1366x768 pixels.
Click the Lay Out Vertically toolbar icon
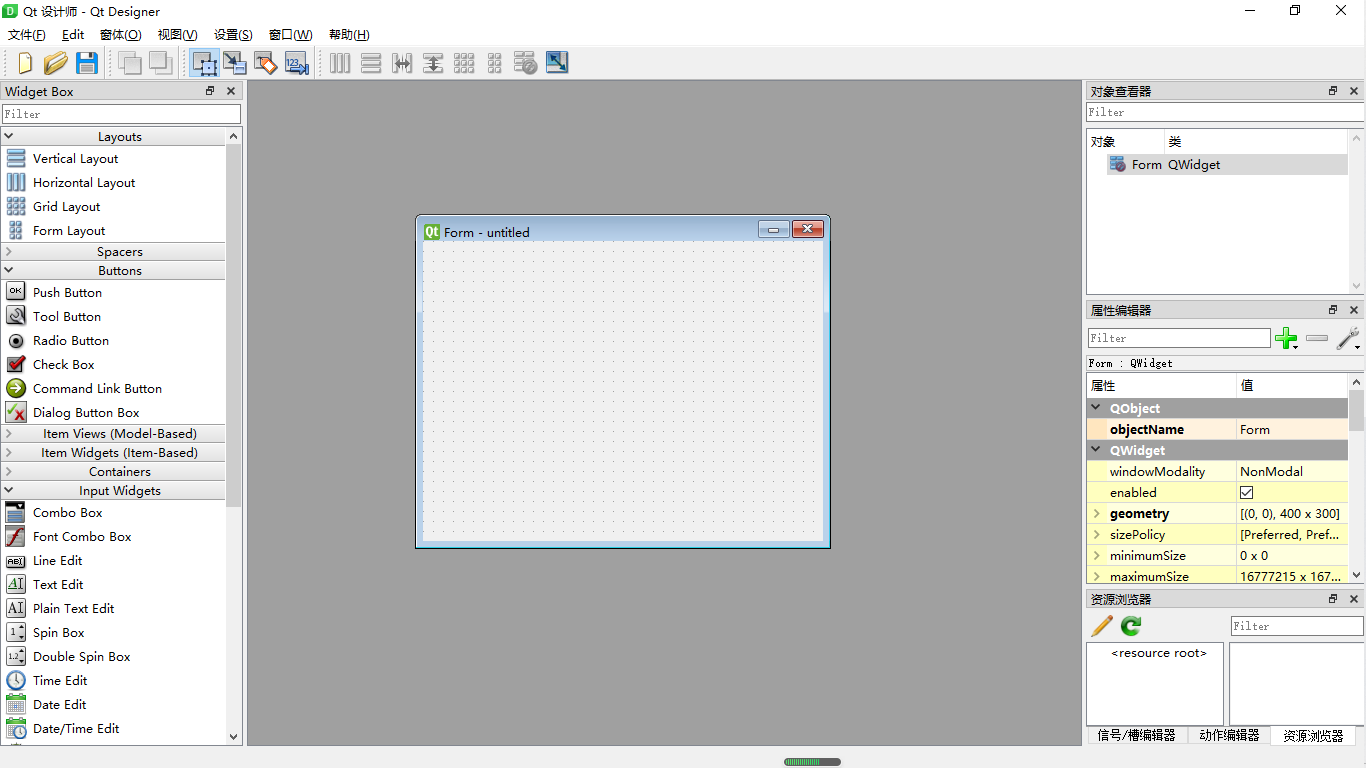371,63
